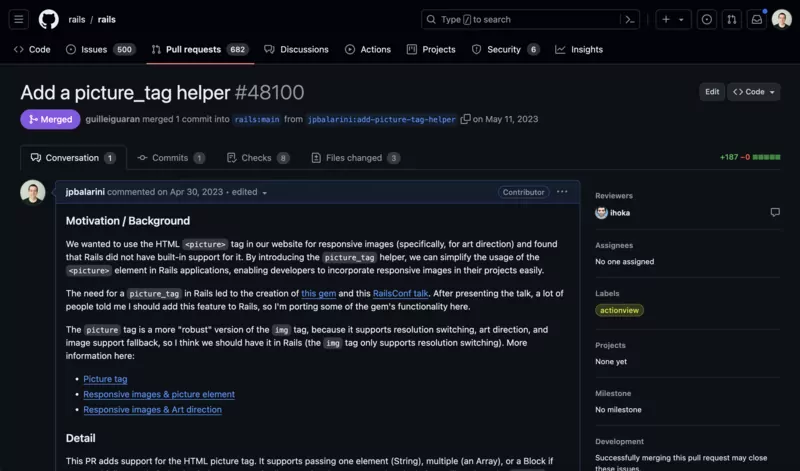Open Responsive images & picture element link
The width and height of the screenshot is (800, 471).
pyautogui.click(x=159, y=394)
